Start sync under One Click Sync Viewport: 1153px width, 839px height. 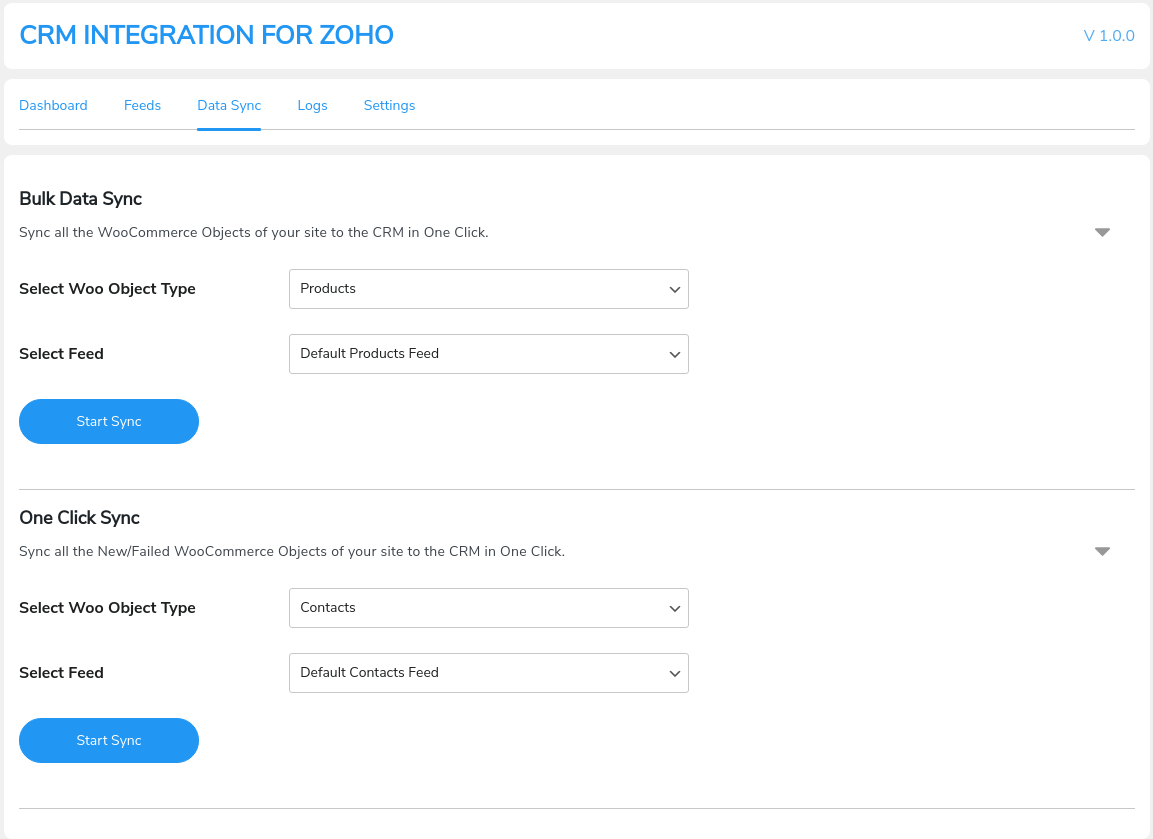point(109,740)
